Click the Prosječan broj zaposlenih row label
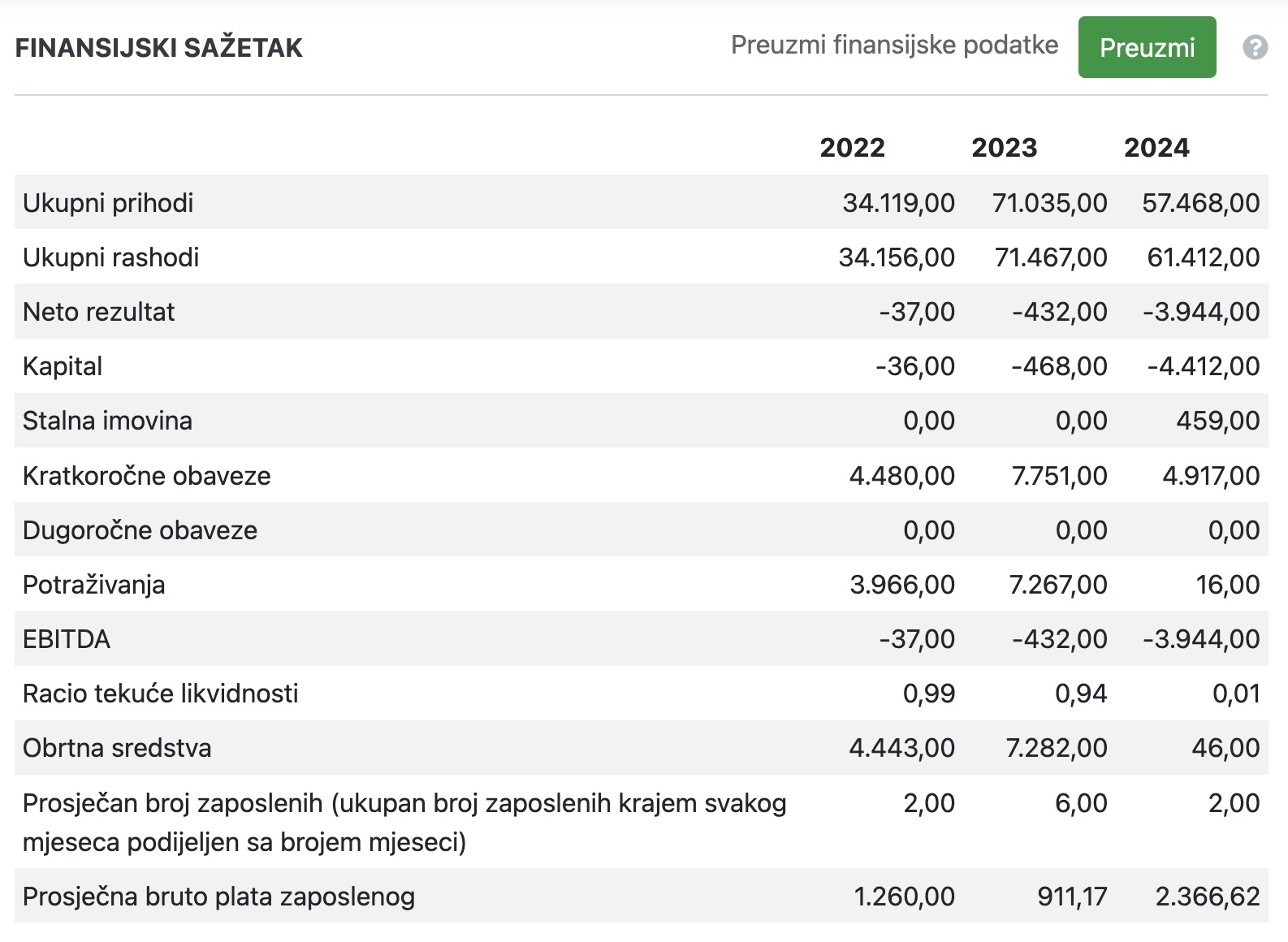1288x942 pixels. point(404,822)
